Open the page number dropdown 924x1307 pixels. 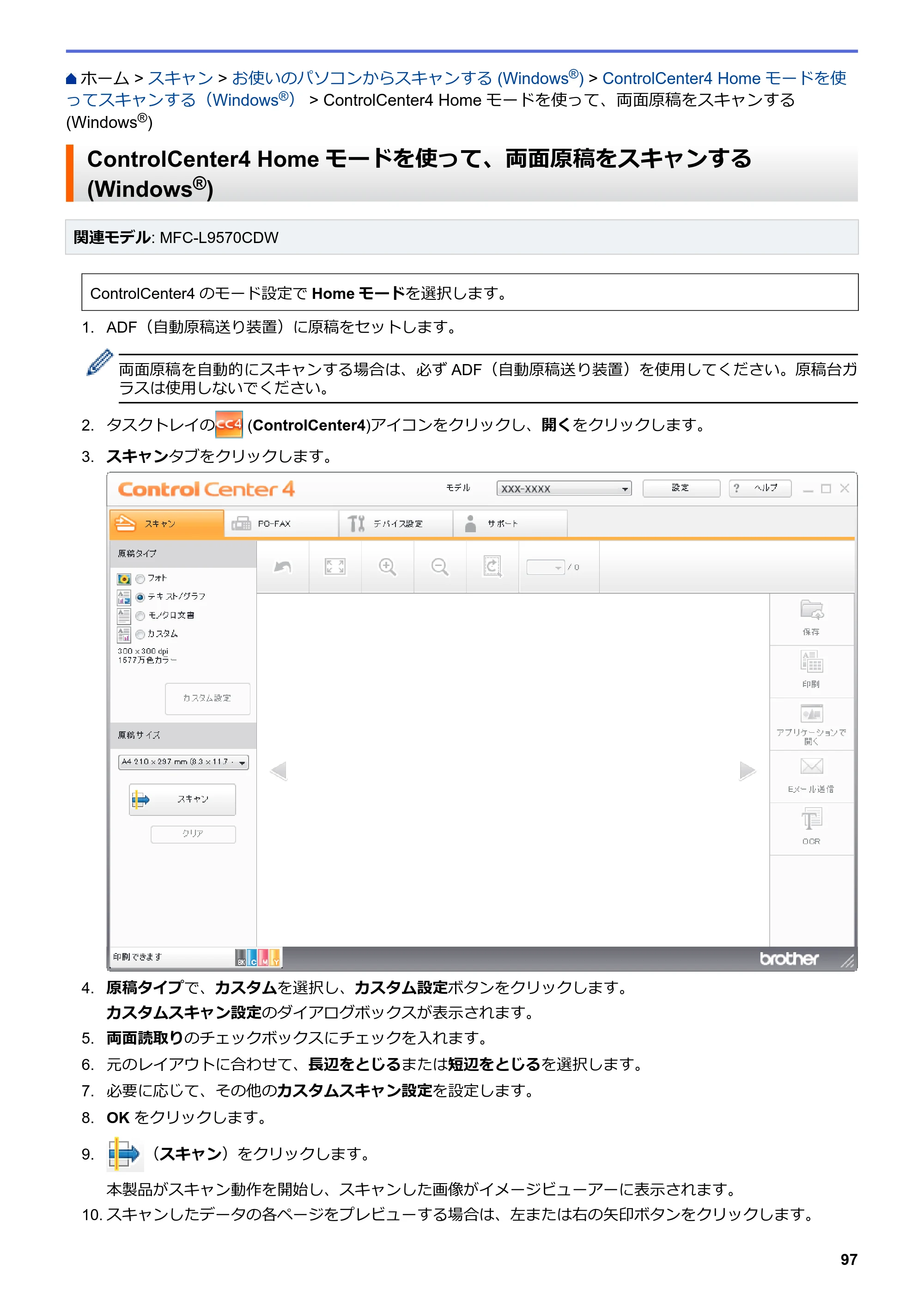[x=546, y=567]
